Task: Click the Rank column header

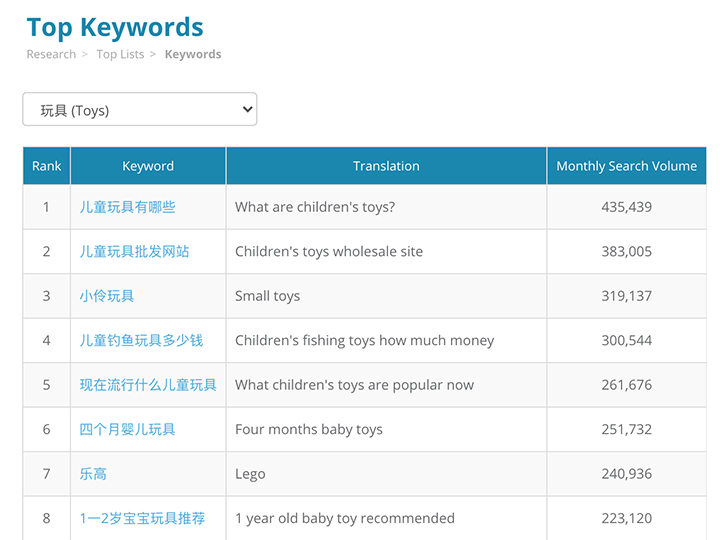Action: pos(46,166)
